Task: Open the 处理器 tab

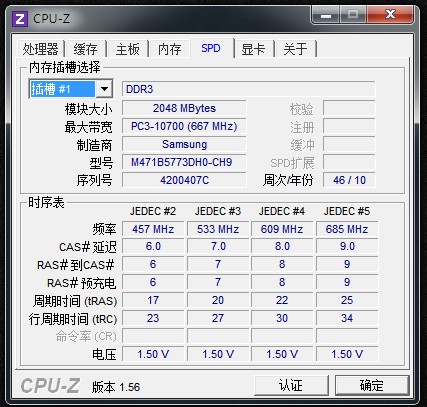Action: 40,49
